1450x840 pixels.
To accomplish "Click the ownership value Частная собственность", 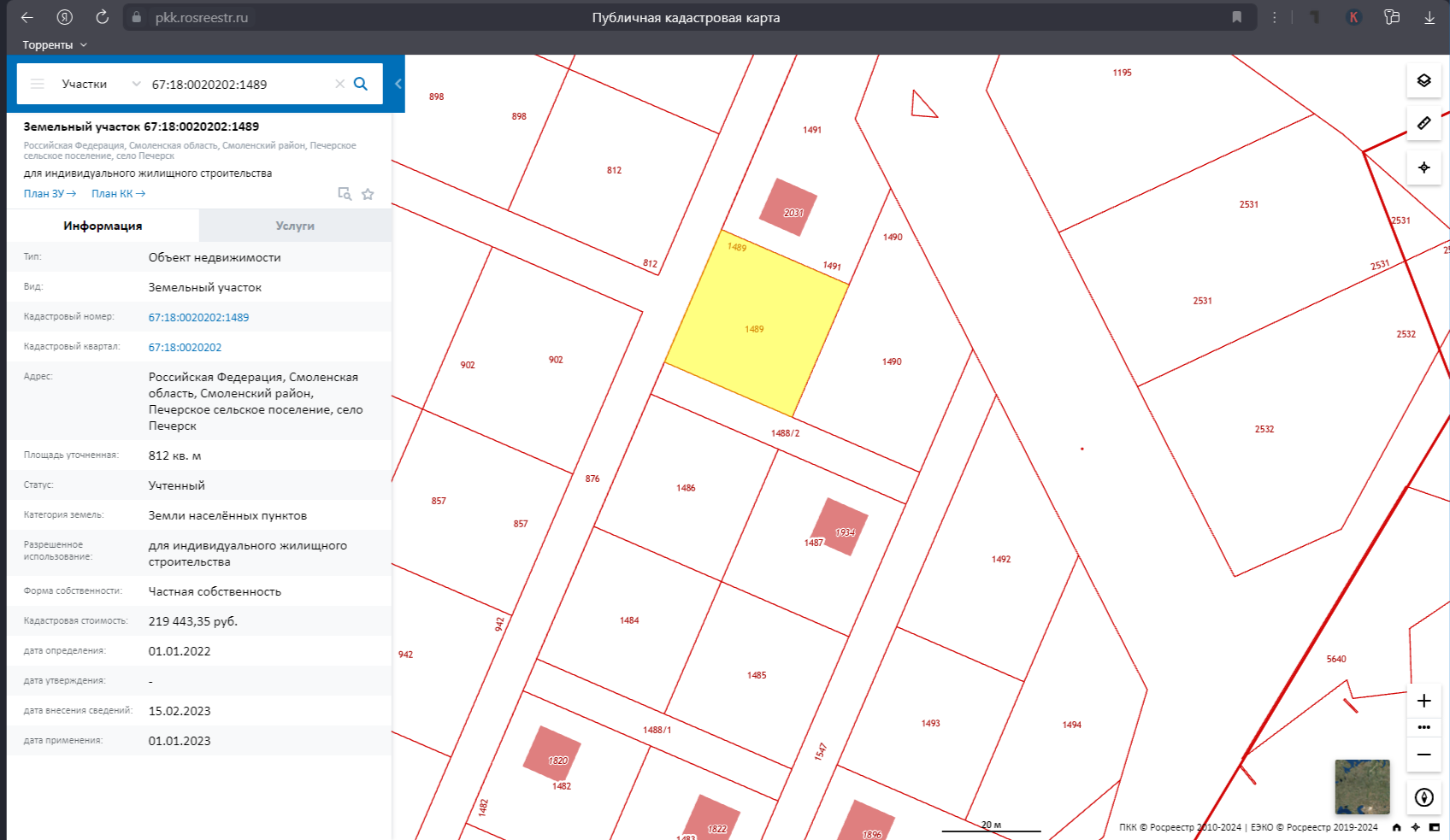I will coord(215,591).
